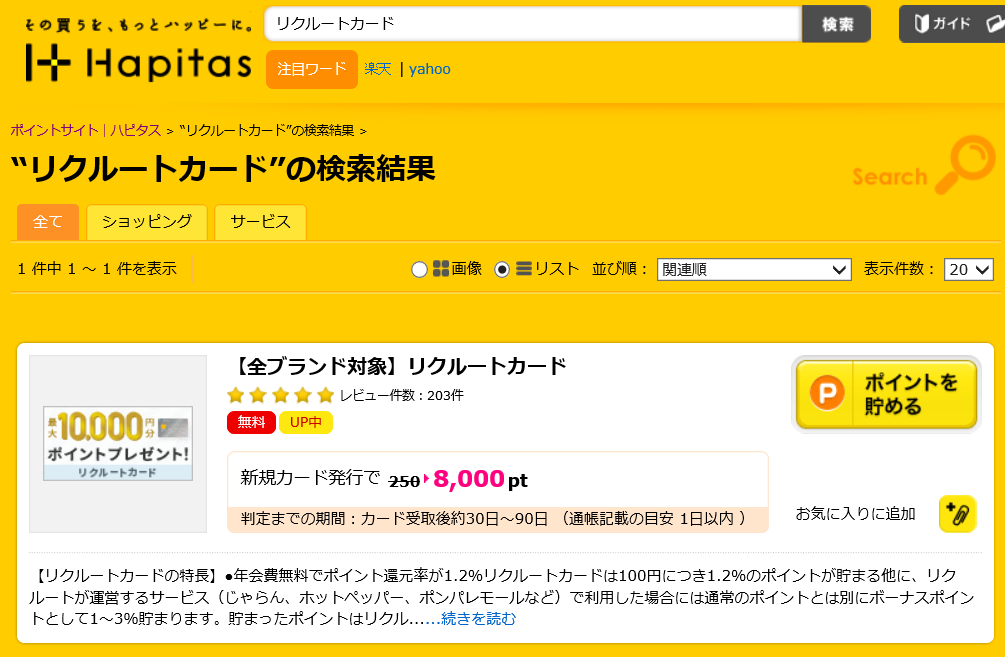The height and width of the screenshot is (657, 1005).
Task: Click the ポイントを貯める button
Action: [886, 394]
